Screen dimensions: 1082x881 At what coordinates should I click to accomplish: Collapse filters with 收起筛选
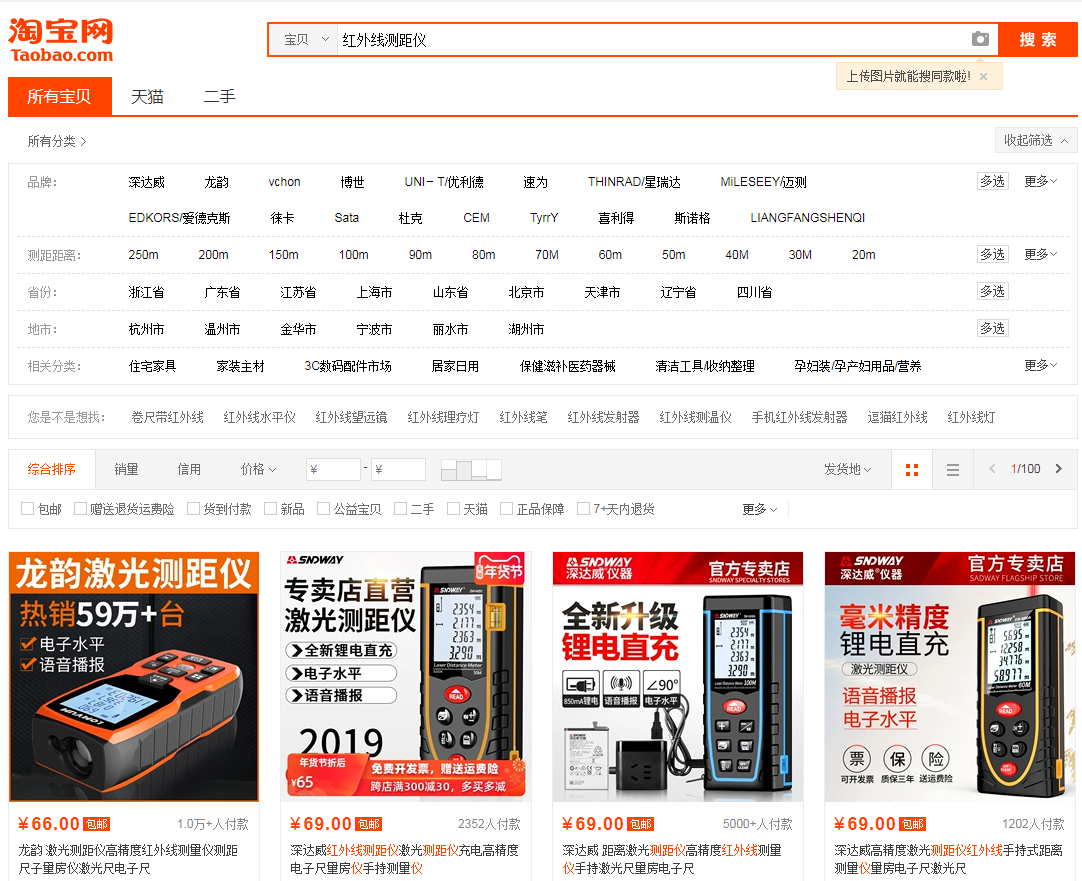[x=1036, y=141]
